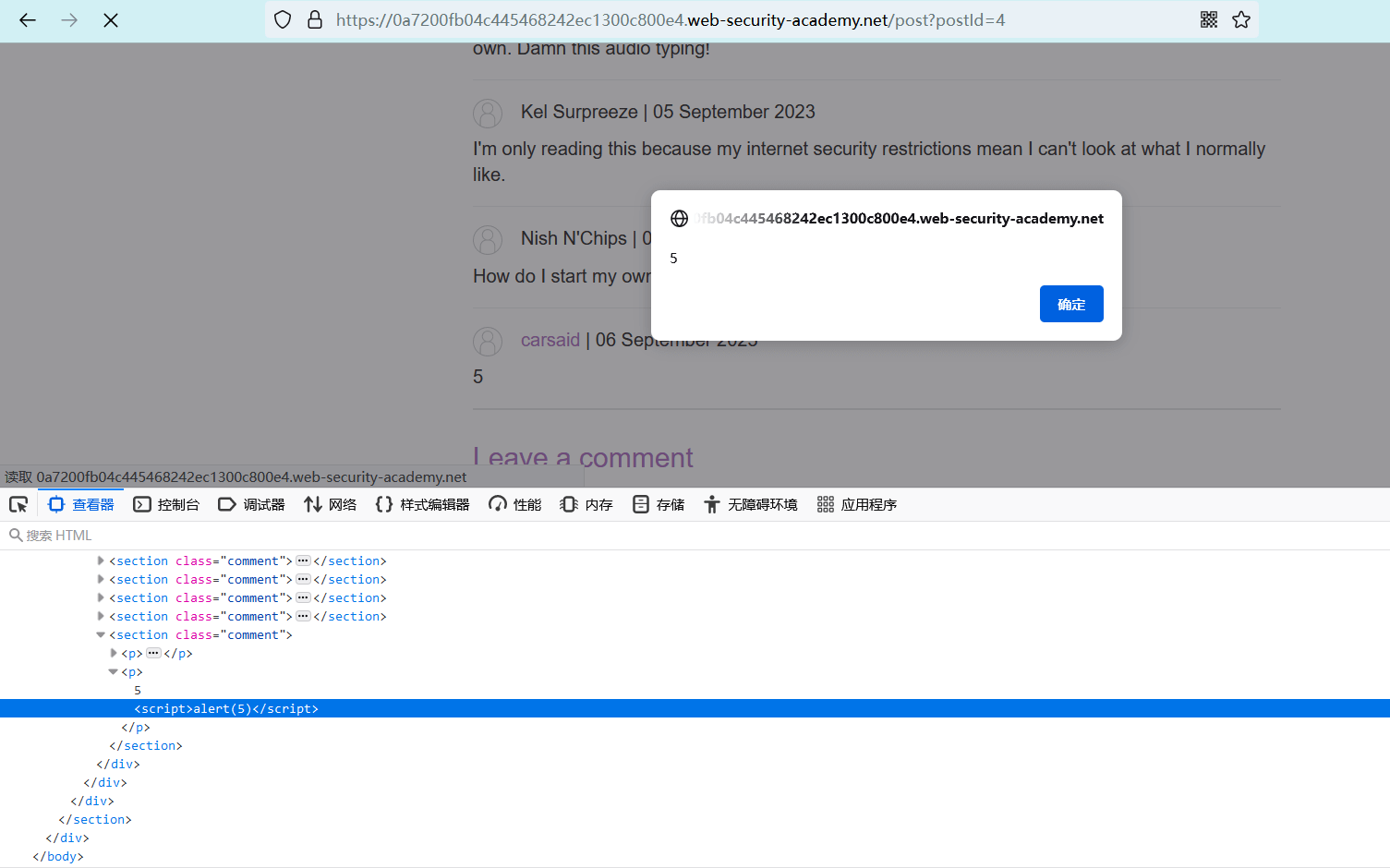This screenshot has width=1390, height=868.
Task: Click ellipsis badge in first collapsed comment section
Action: click(303, 561)
